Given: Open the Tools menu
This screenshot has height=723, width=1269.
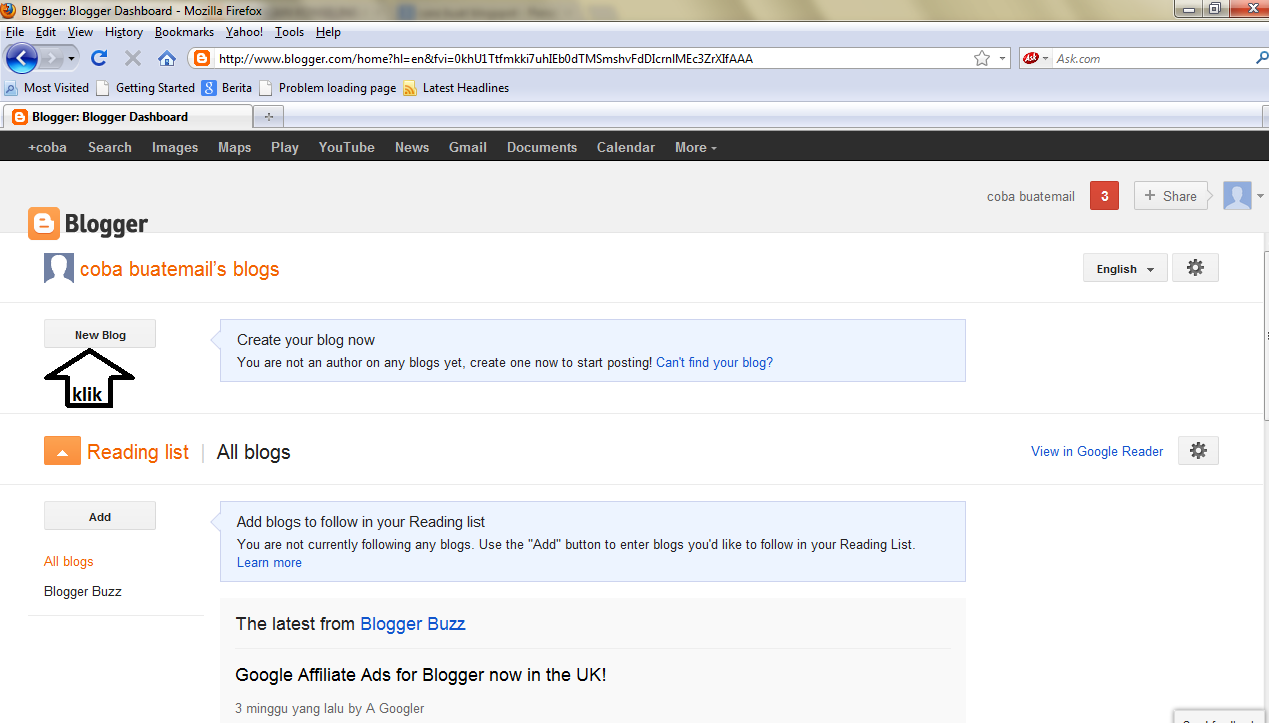Looking at the screenshot, I should (x=289, y=32).
